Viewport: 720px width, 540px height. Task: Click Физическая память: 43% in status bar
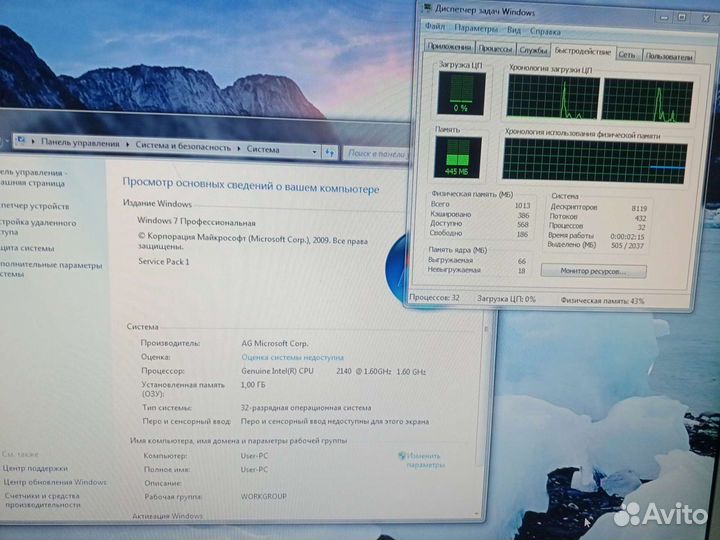point(602,301)
